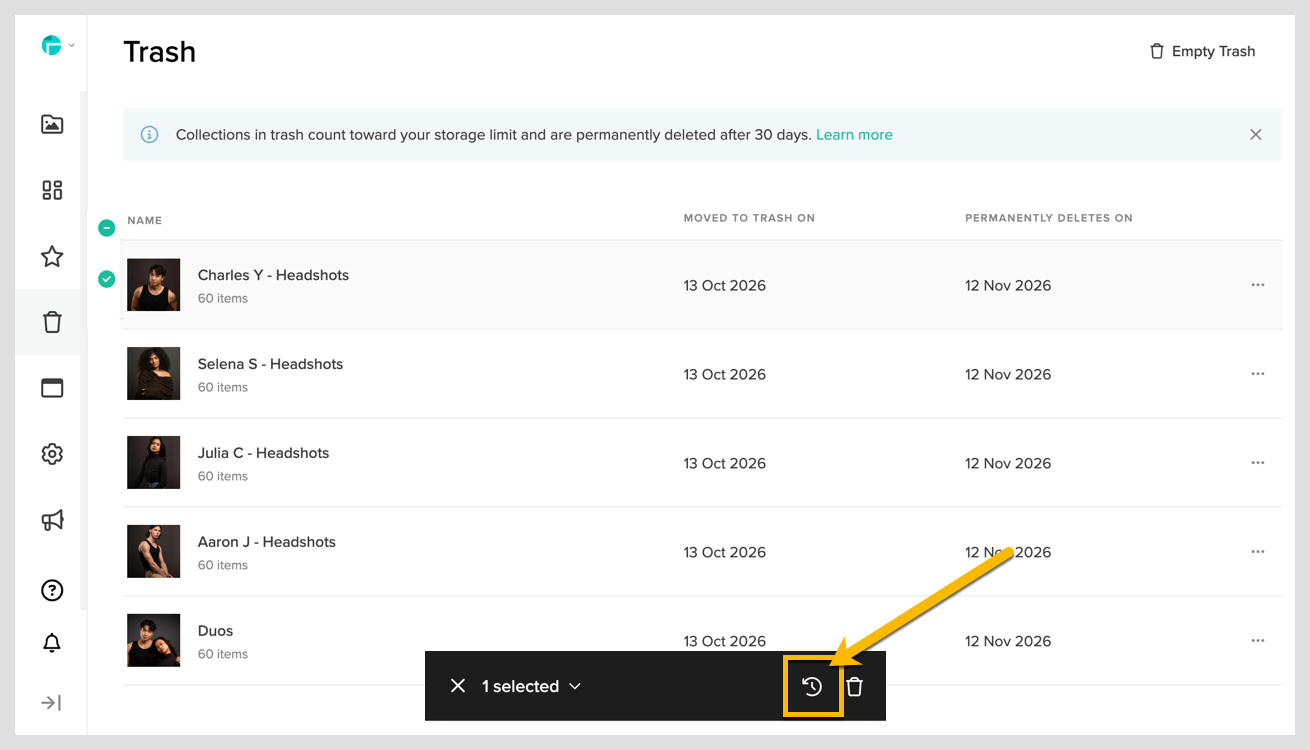Click the Charles Y - Headshots thumbnail
The height and width of the screenshot is (750, 1310).
point(154,285)
